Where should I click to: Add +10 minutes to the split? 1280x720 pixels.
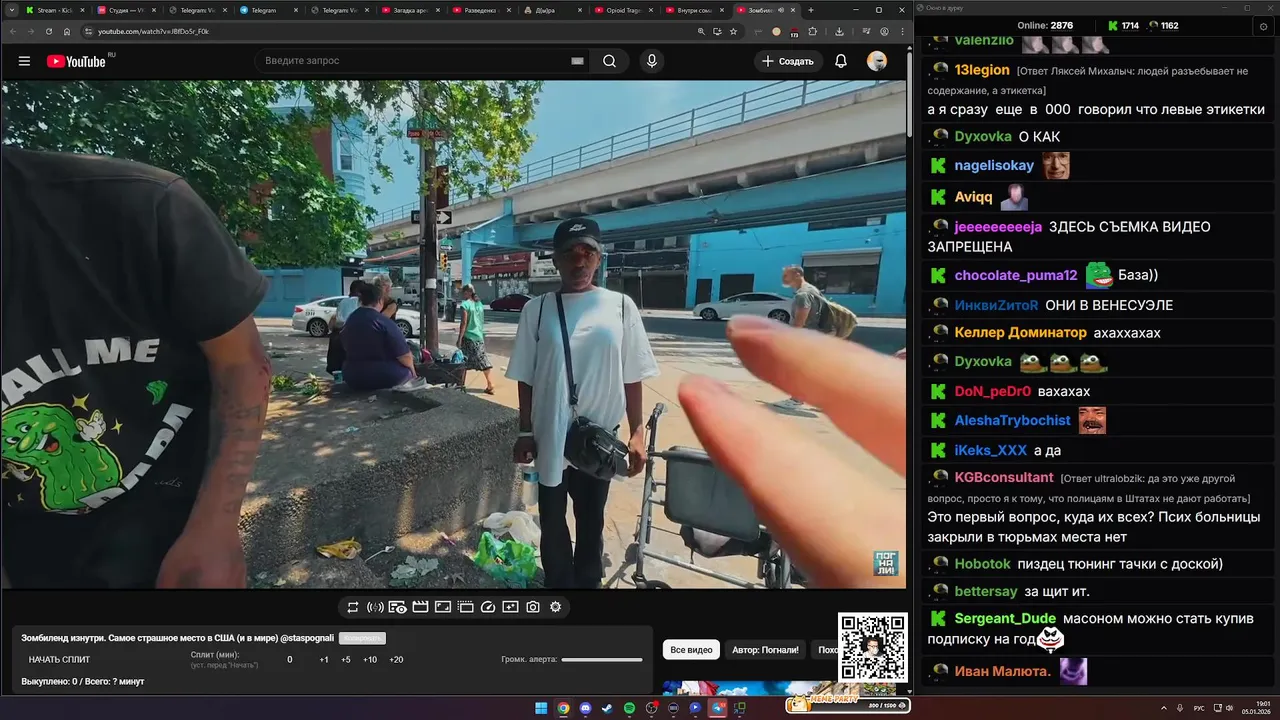tap(370, 660)
